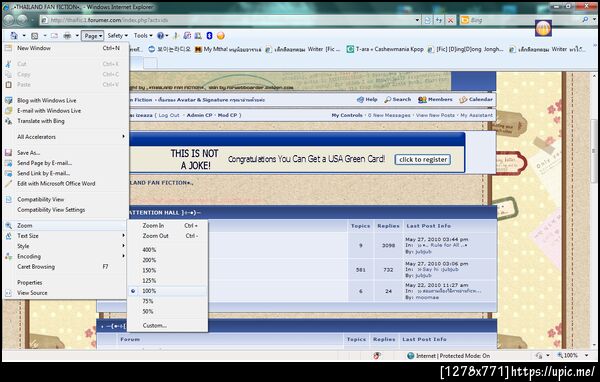The height and width of the screenshot is (382, 600).
Task: Open the Admin CP link
Action: (x=199, y=115)
